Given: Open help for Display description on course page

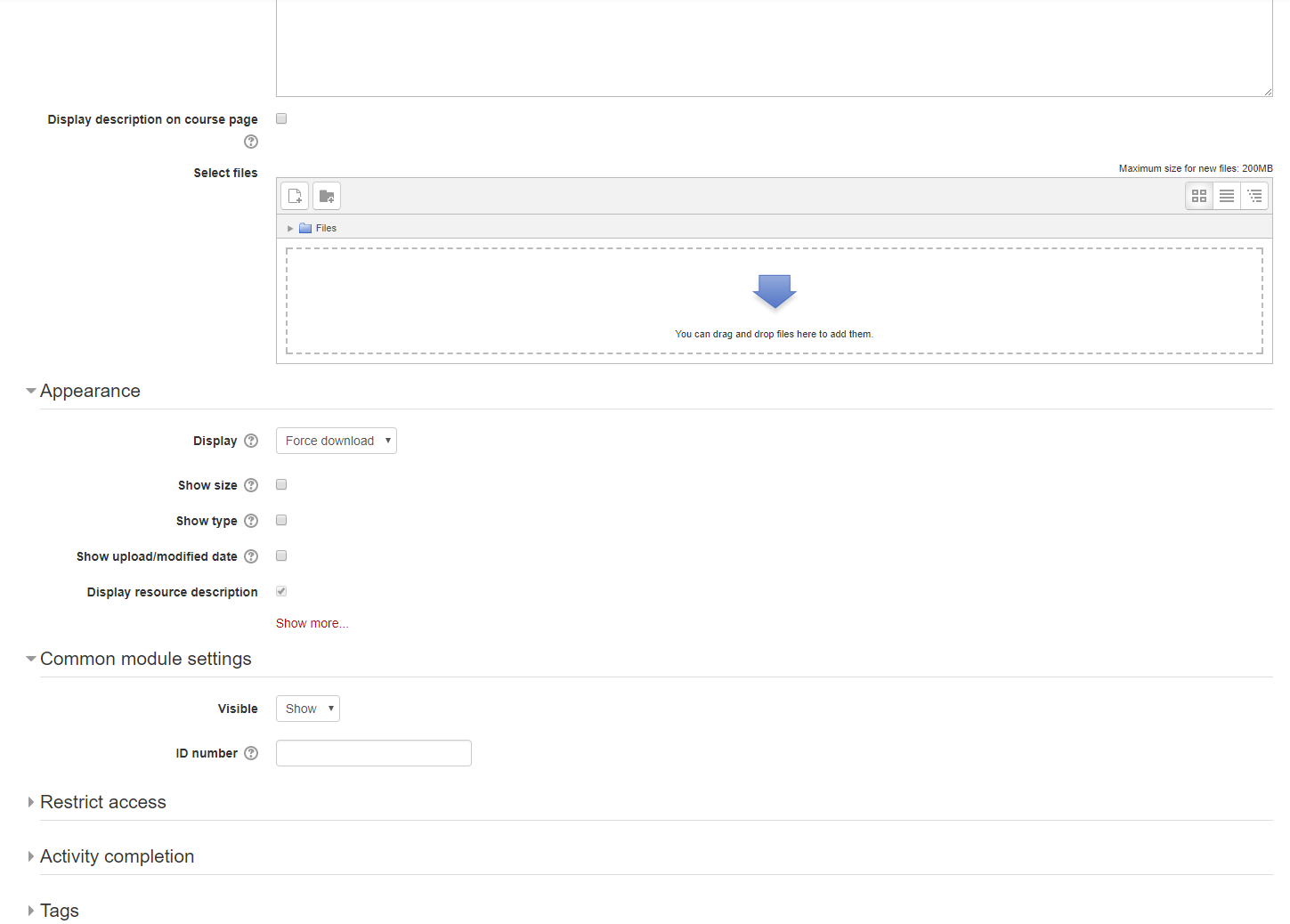Looking at the screenshot, I should (251, 142).
